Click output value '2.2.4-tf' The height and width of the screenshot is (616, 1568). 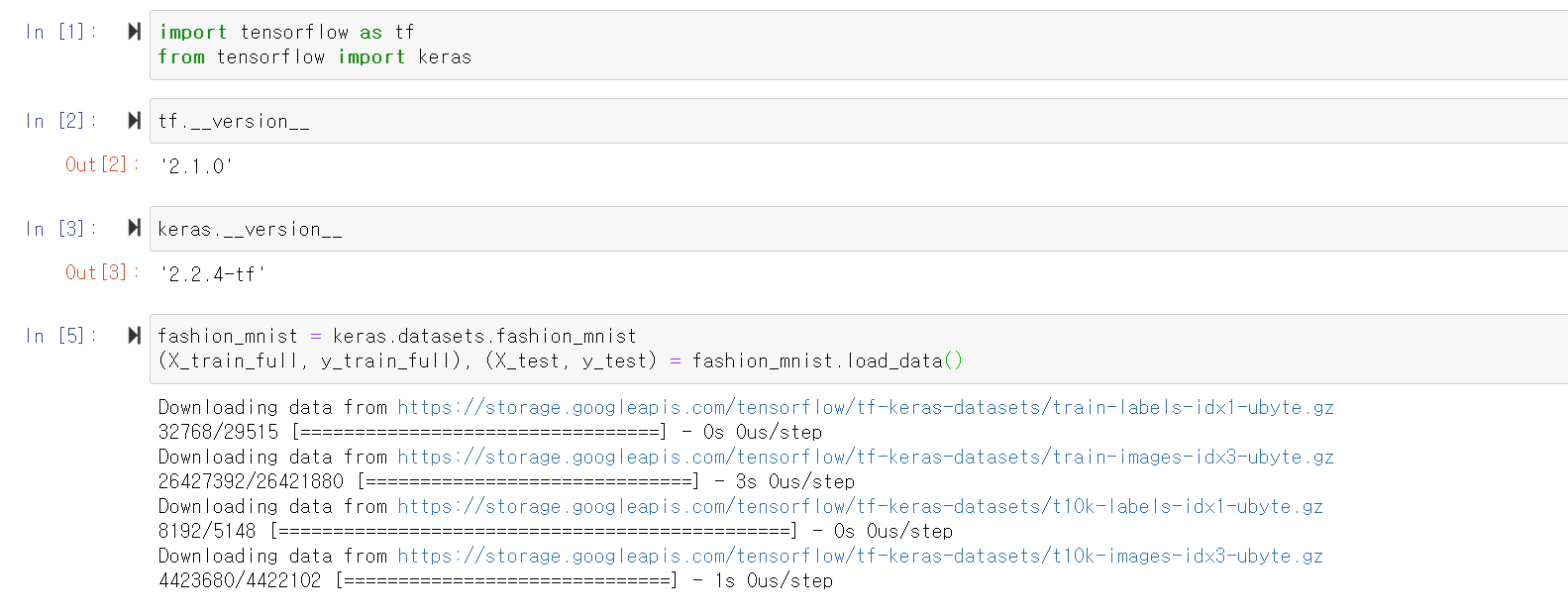[212, 274]
